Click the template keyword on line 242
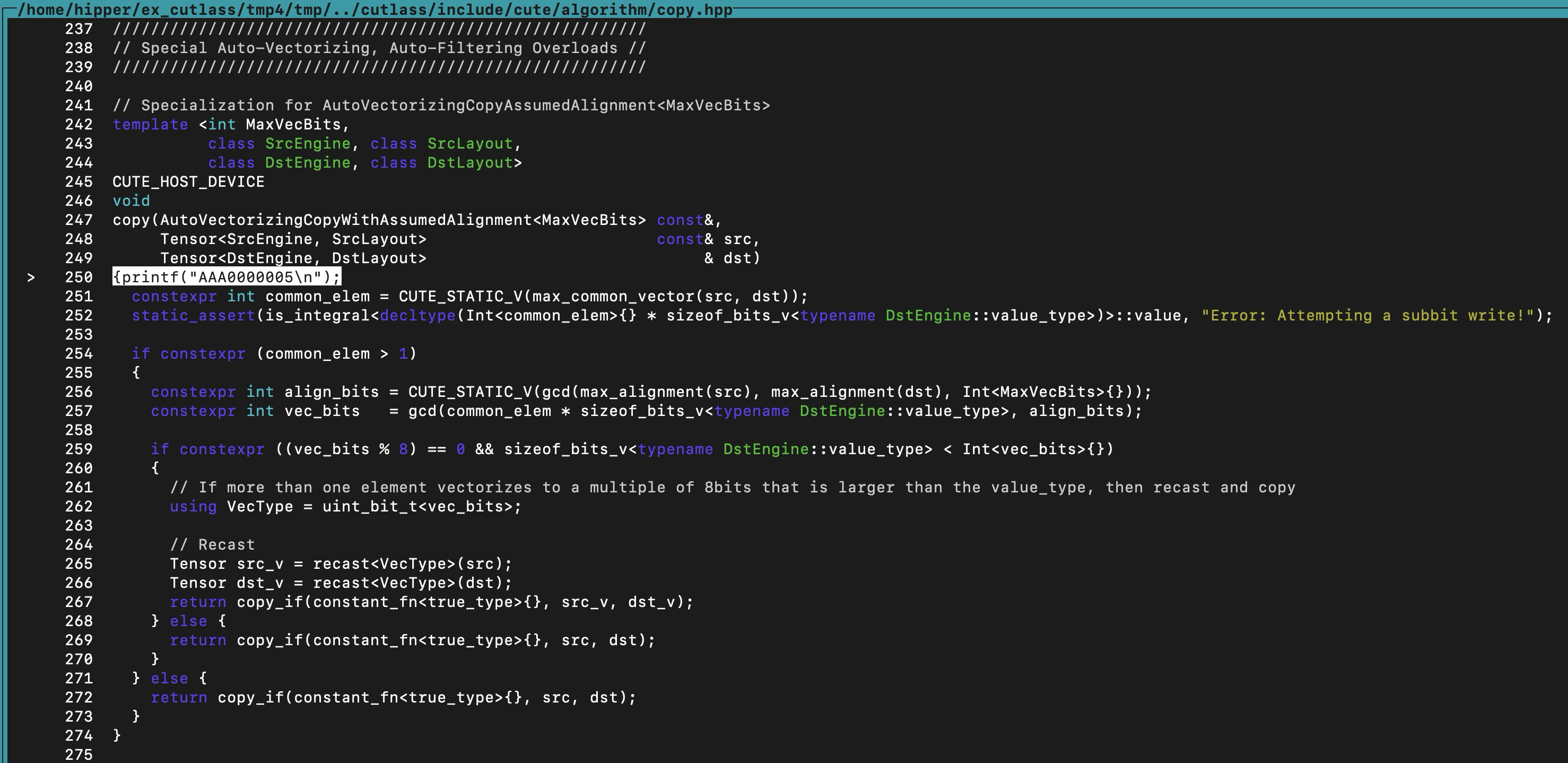 tap(150, 125)
